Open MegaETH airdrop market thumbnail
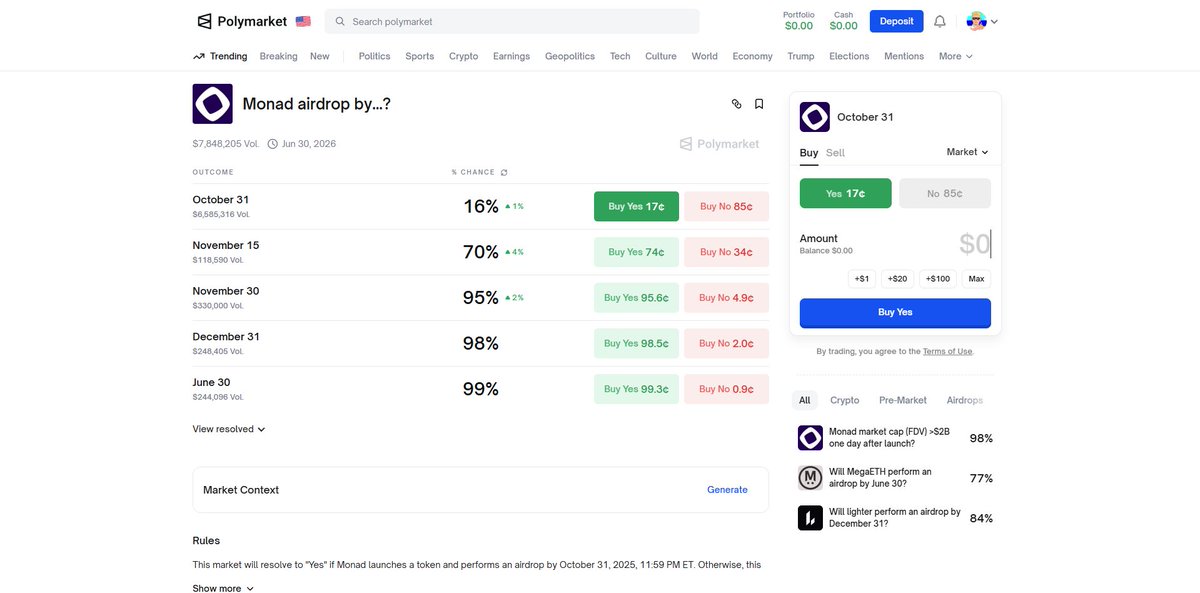 tap(810, 478)
